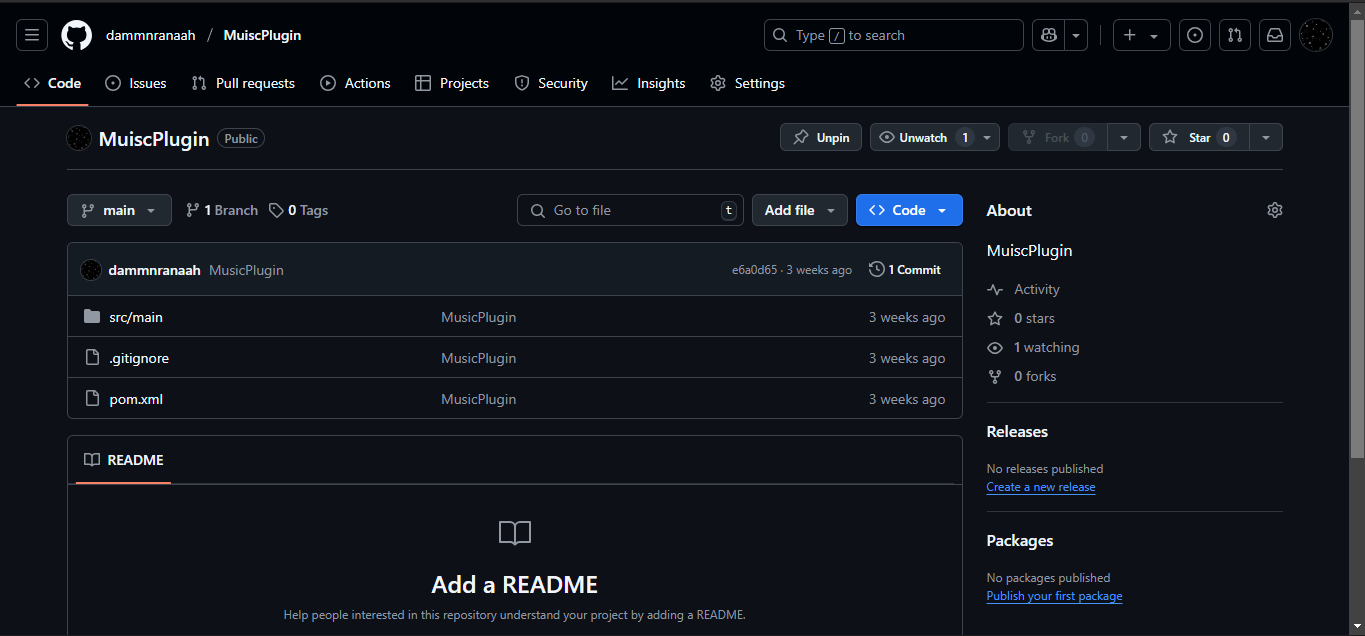Click the book icon above Add a README
The image size is (1365, 636).
(515, 533)
